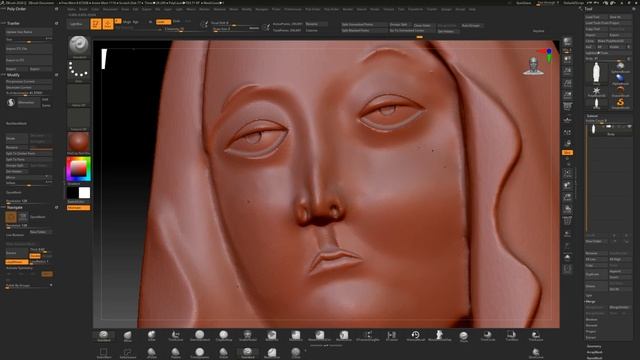Enable Mrgb material and color mode
The height and width of the screenshot is (360, 640).
[x=127, y=22]
